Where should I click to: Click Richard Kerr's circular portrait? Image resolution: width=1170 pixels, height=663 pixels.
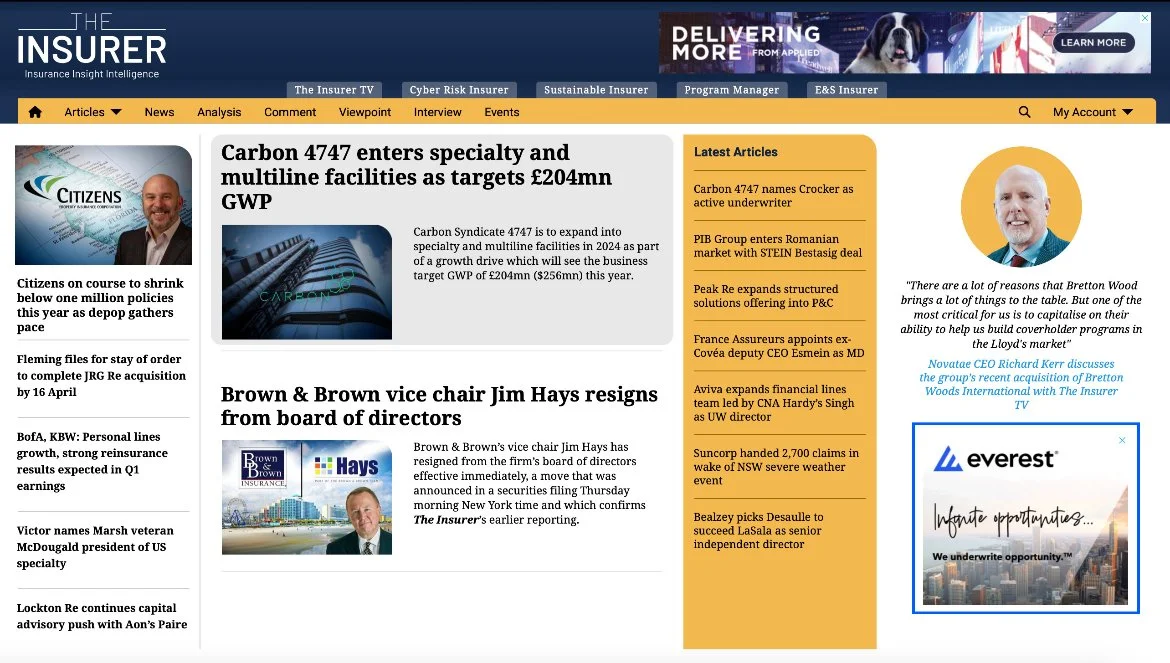point(1021,207)
